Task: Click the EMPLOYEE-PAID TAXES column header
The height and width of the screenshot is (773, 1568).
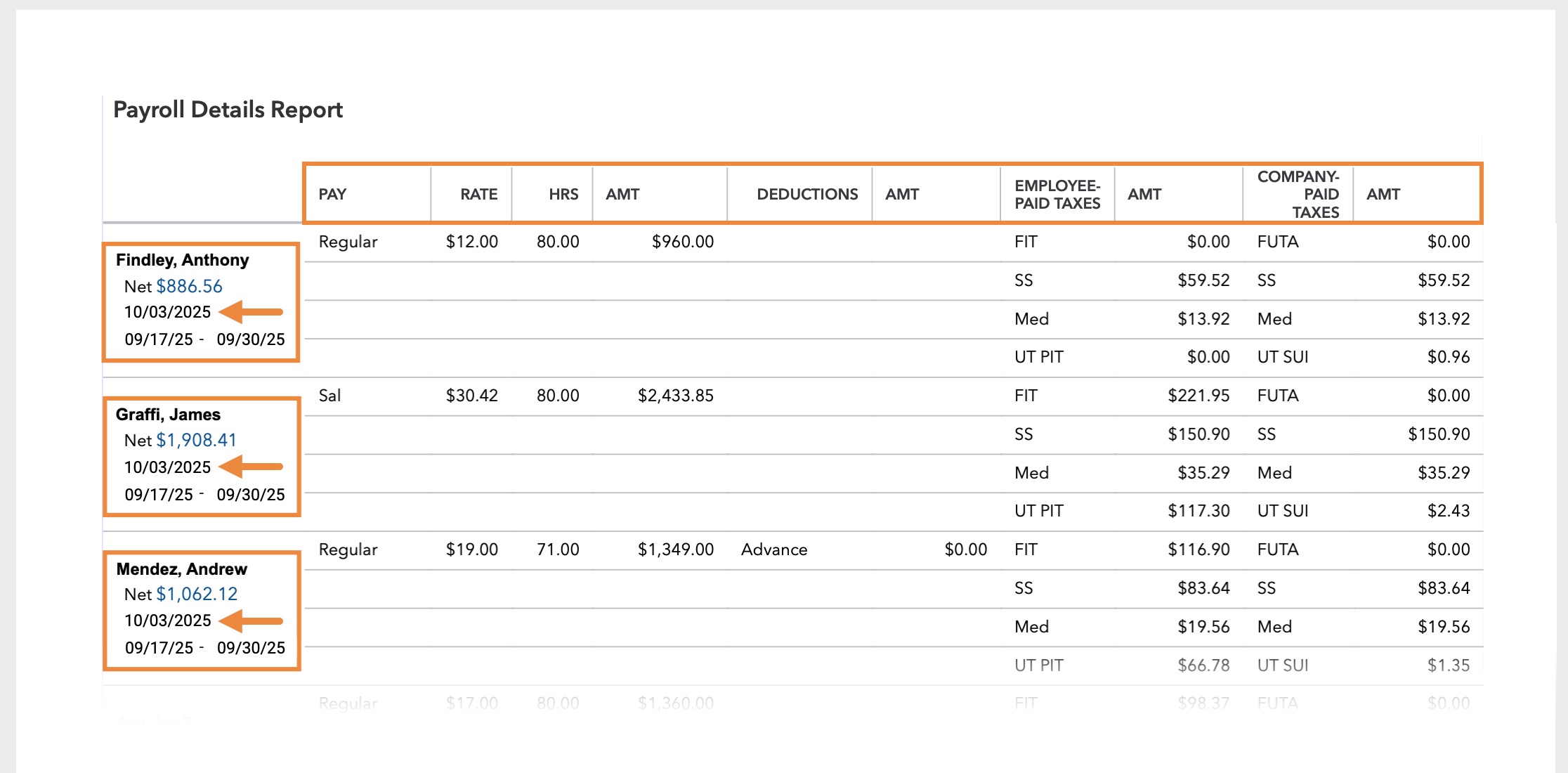Action: click(x=1057, y=195)
